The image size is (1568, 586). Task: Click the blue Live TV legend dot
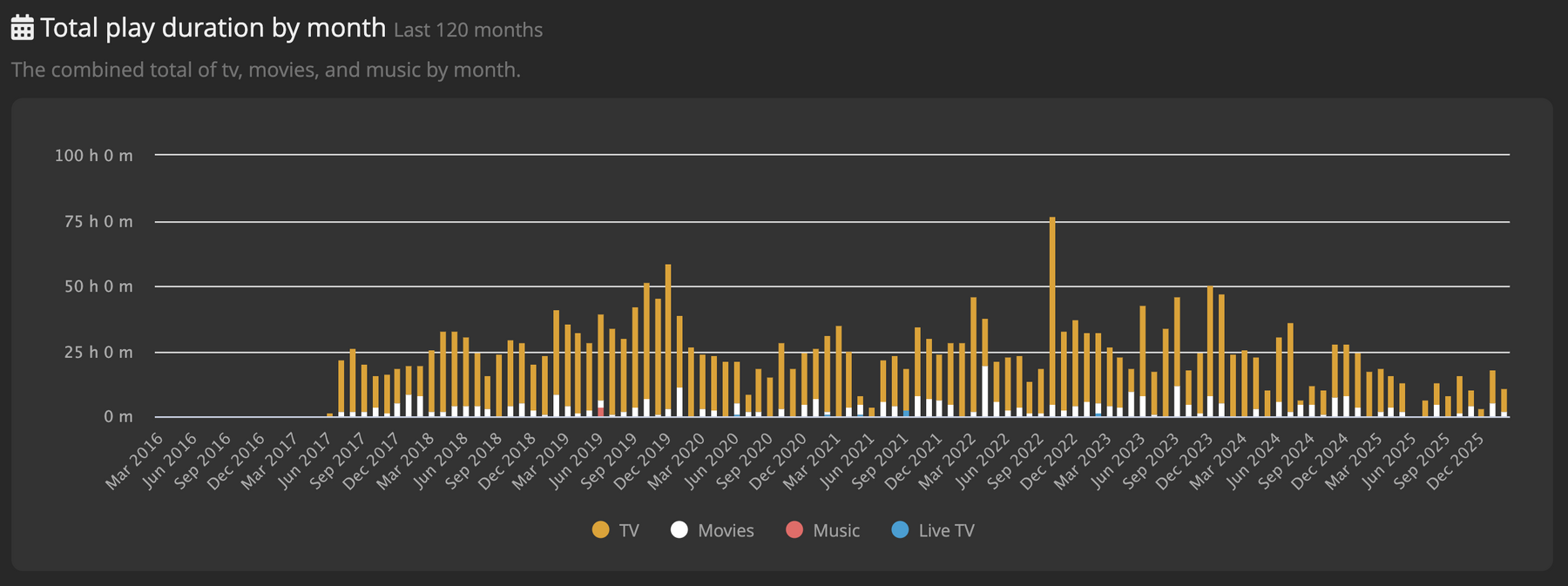point(901,529)
